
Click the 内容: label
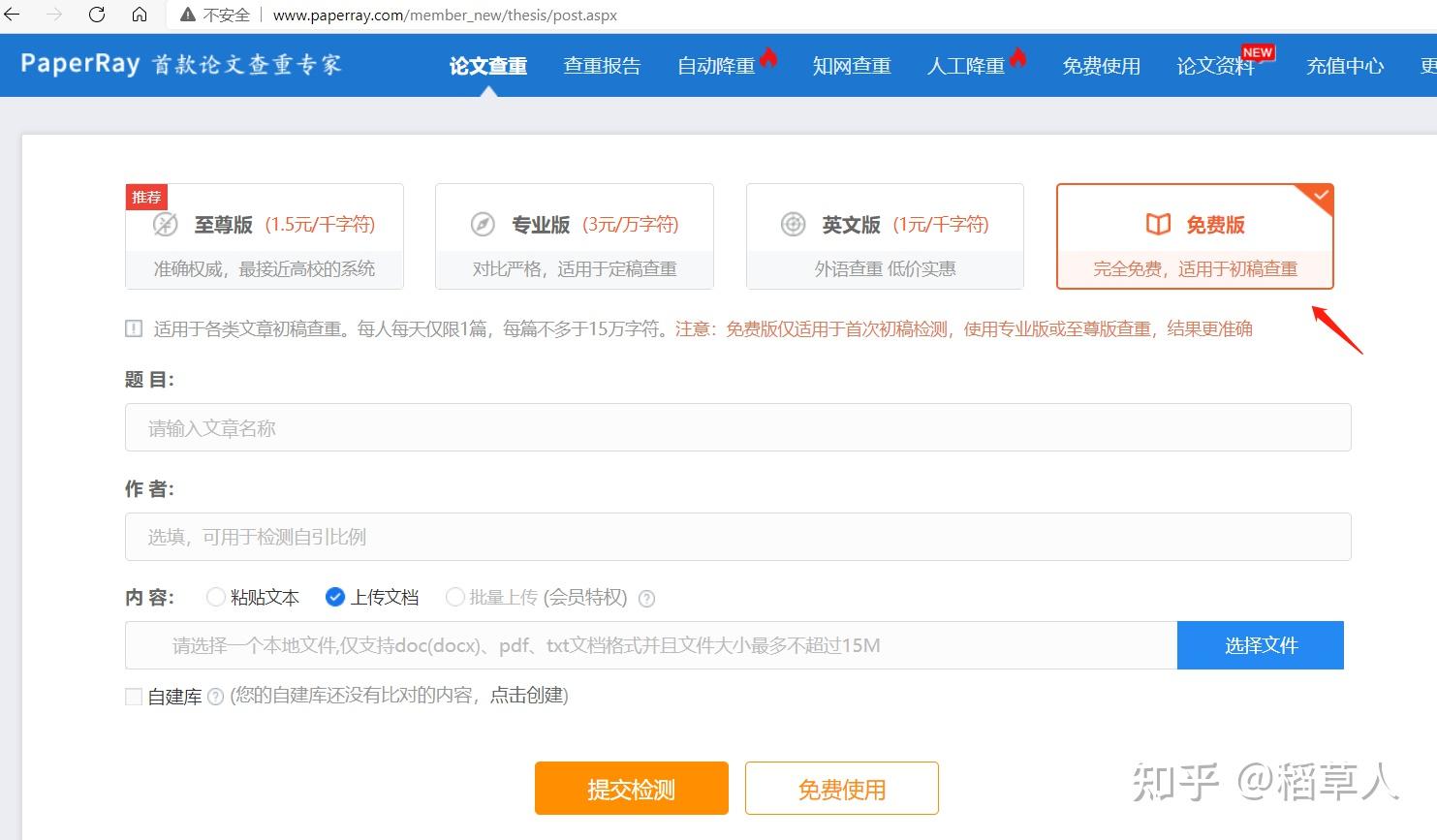click(149, 598)
